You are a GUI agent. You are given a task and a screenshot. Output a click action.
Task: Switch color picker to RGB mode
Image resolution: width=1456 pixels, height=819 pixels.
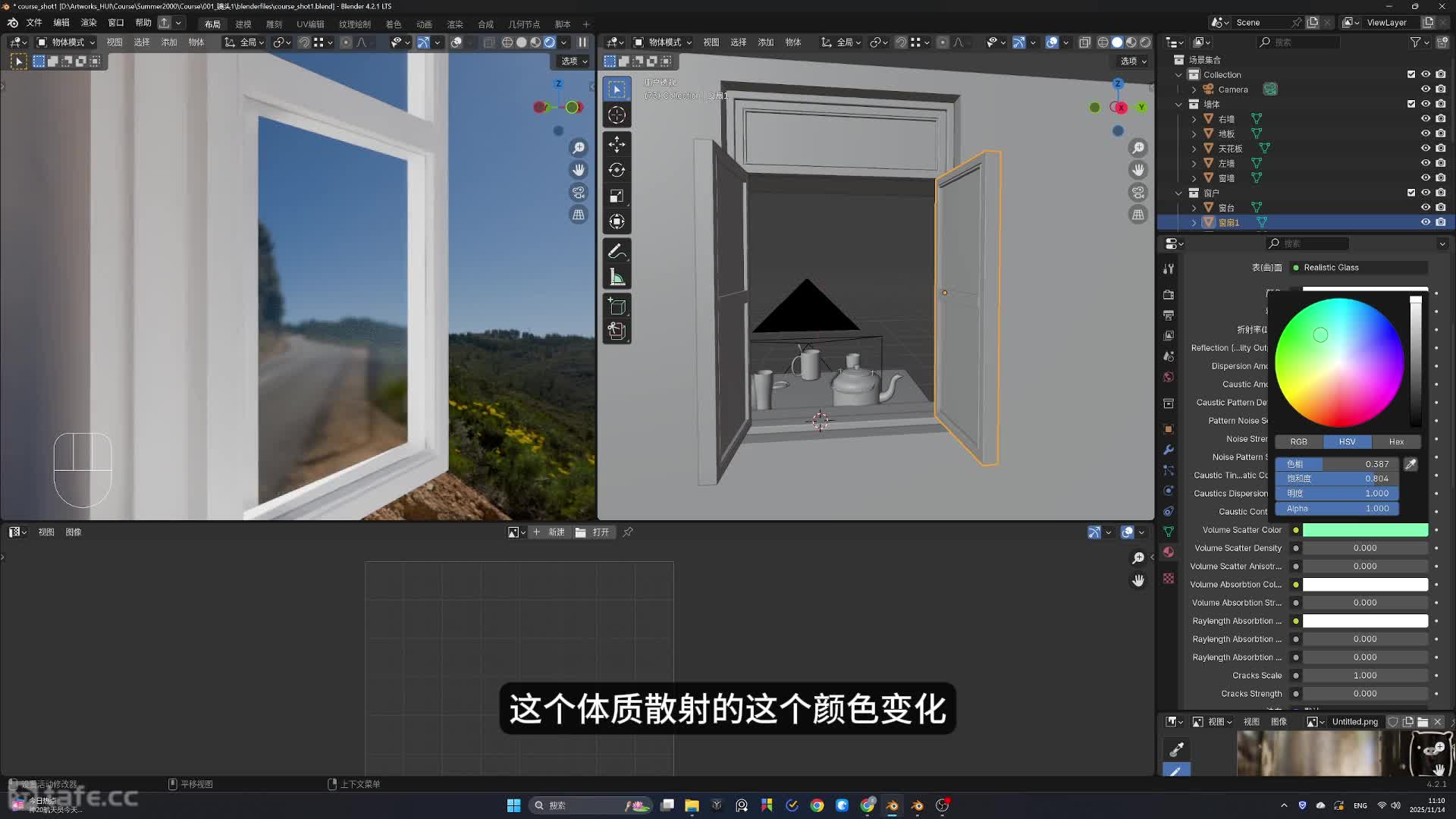[1298, 441]
